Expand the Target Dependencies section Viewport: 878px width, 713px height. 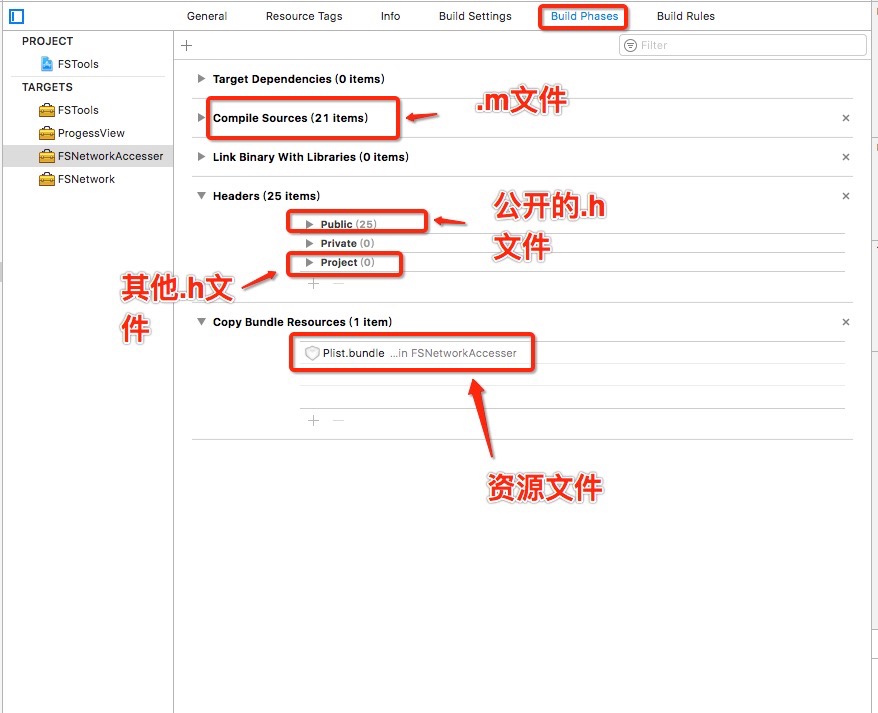point(202,79)
